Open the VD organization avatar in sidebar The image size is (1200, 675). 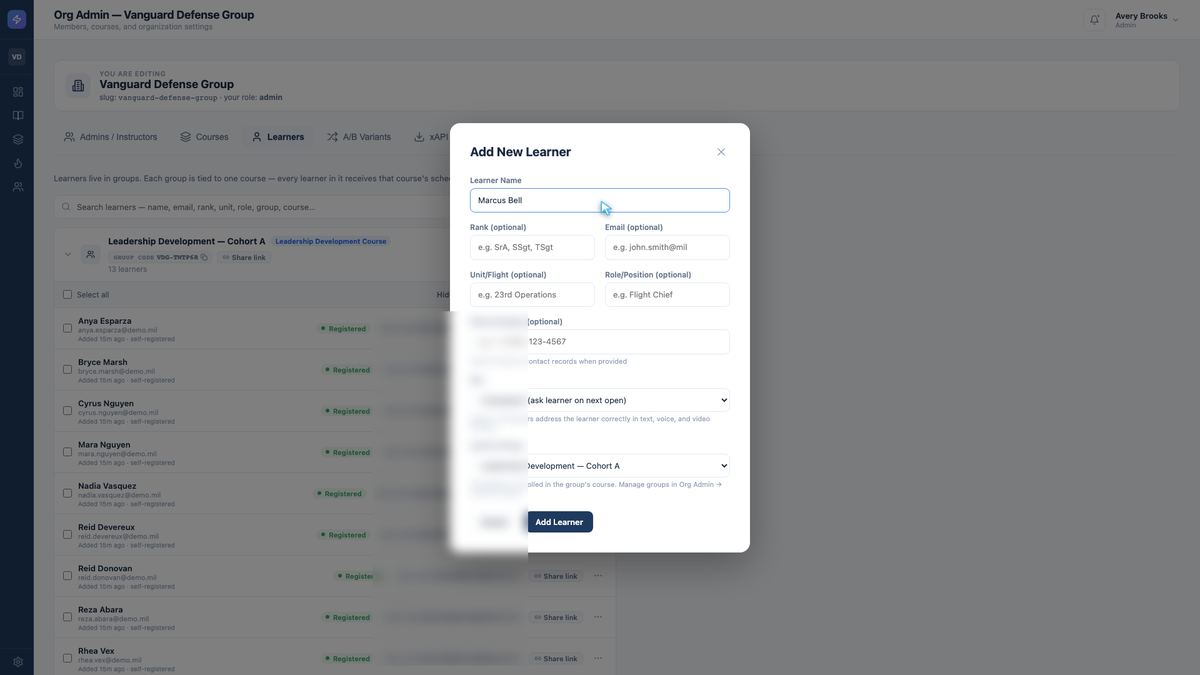17,57
